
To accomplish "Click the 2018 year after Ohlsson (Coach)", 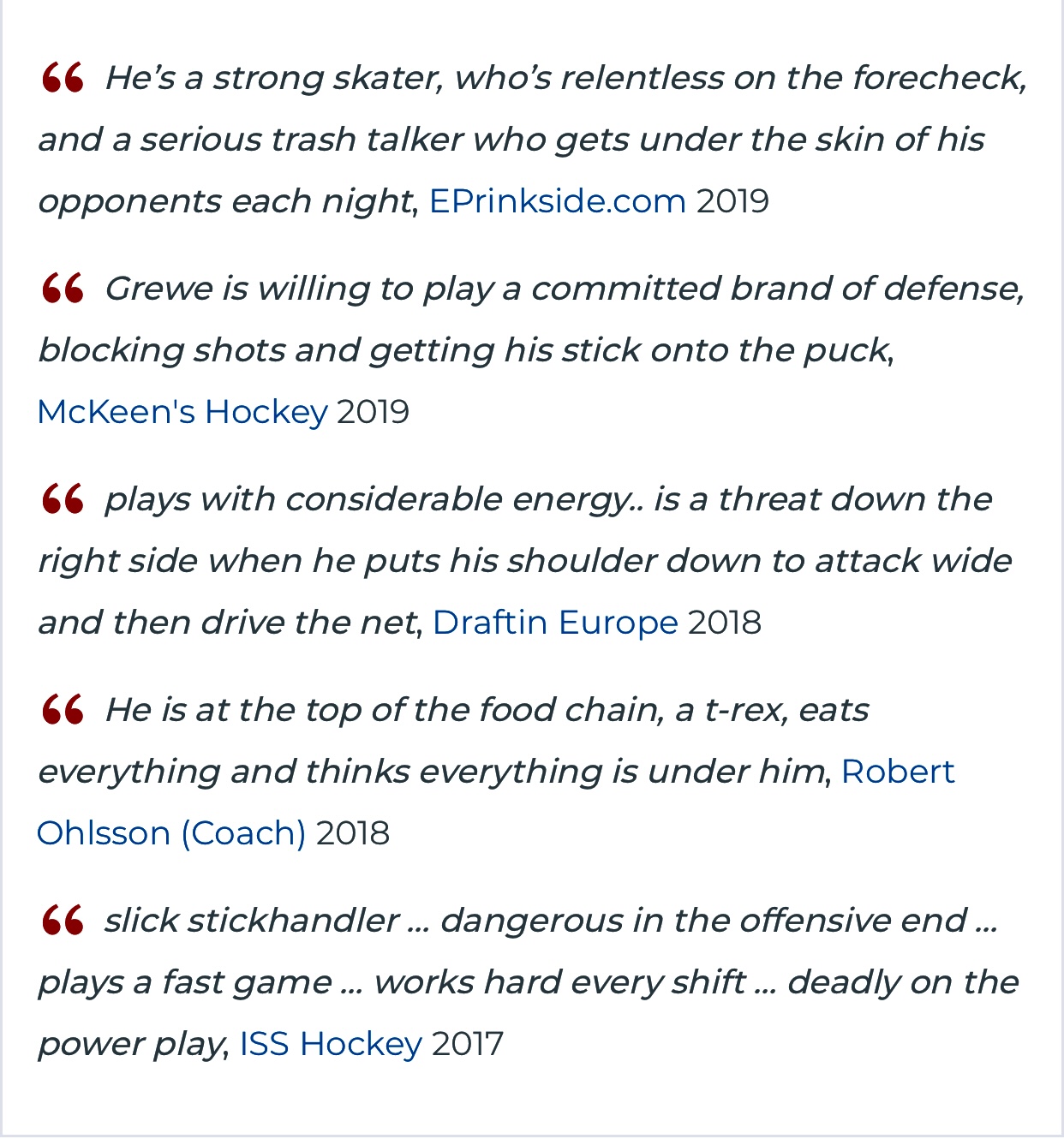I will [x=353, y=833].
